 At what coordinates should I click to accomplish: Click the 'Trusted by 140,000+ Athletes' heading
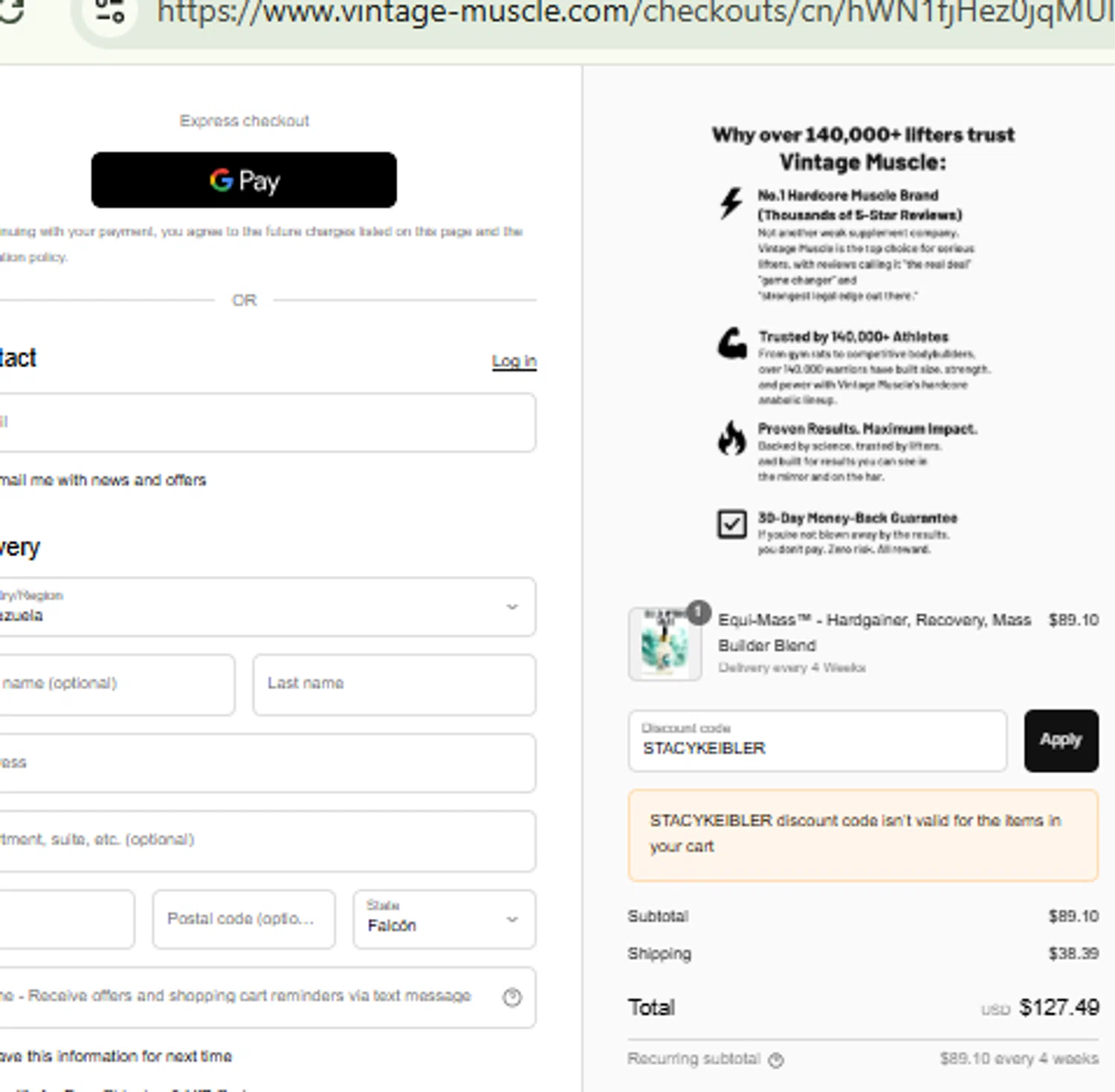853,337
